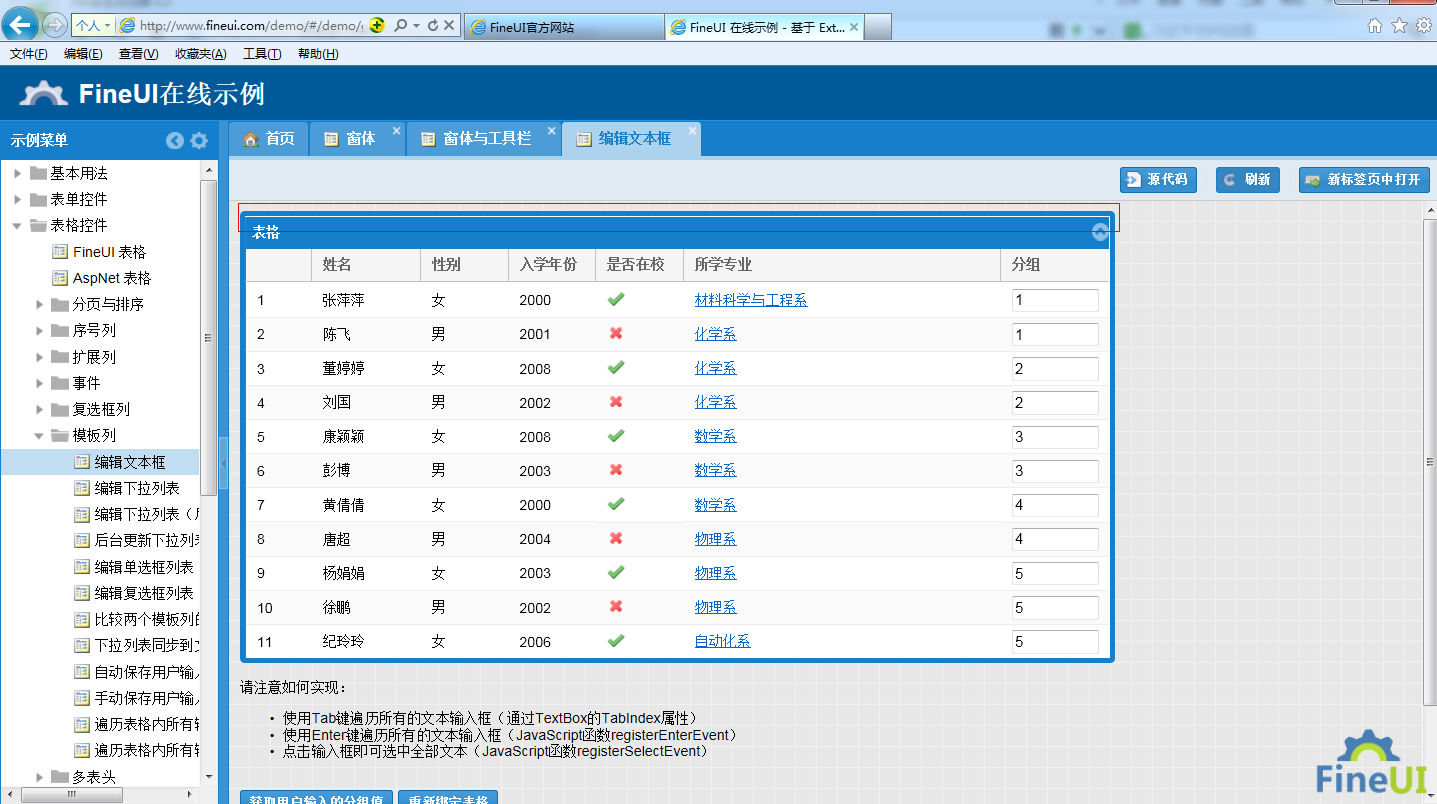Click the 姓名 column header
1437x804 pixels.
[x=366, y=265]
